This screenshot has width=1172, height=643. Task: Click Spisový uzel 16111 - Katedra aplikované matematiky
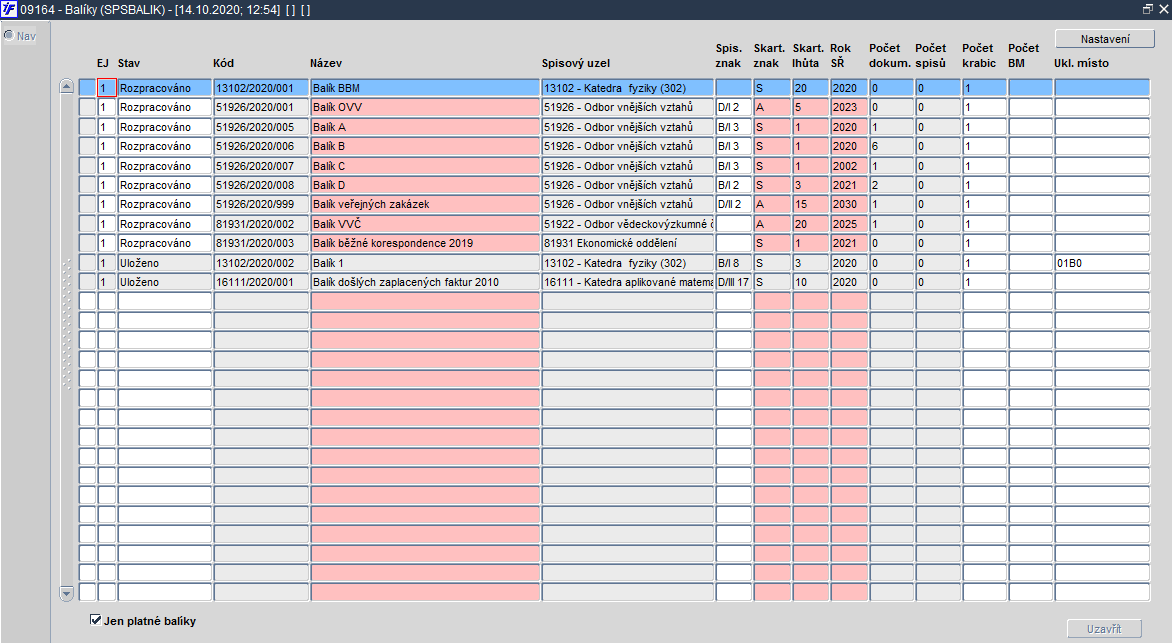[x=628, y=282]
